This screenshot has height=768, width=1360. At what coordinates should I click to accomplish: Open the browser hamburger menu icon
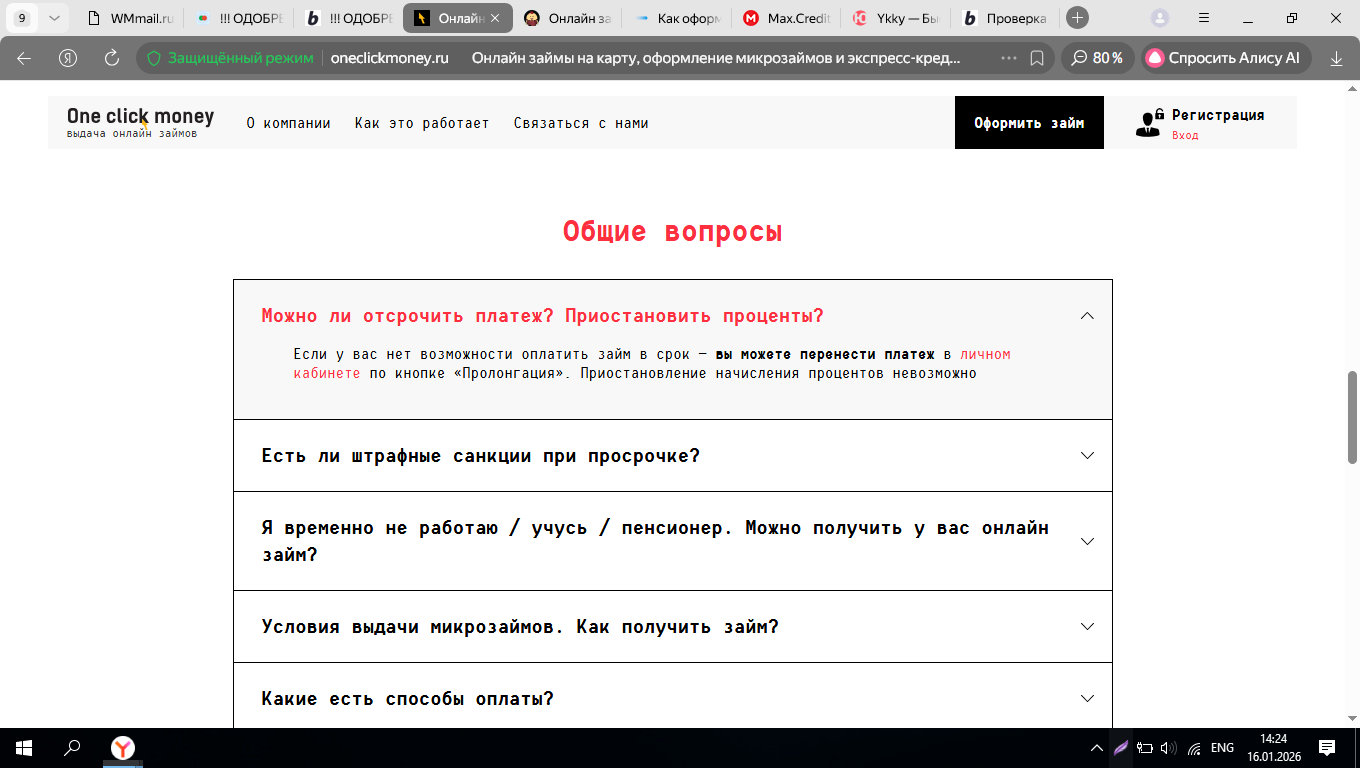(x=1204, y=18)
